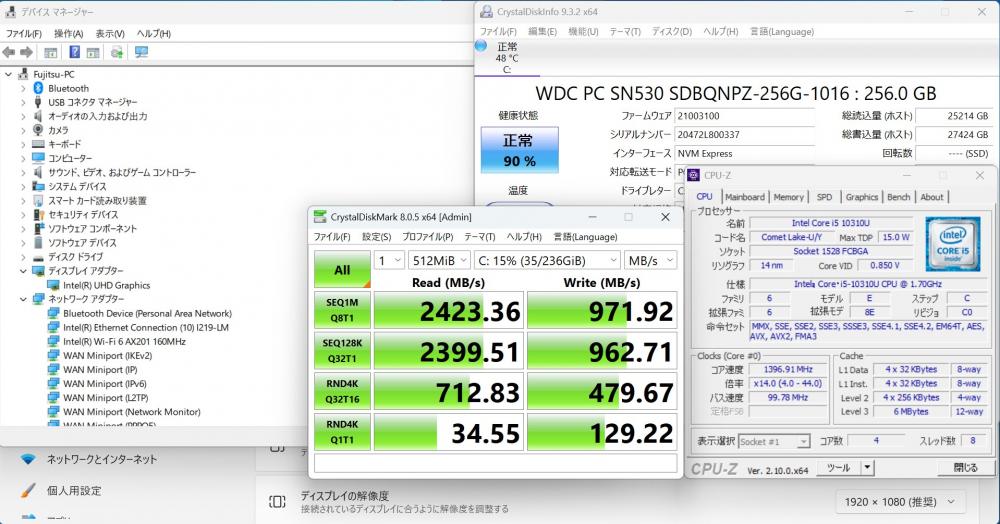Open the ツール dropdown arrow in CPU-Z

pos(867,468)
